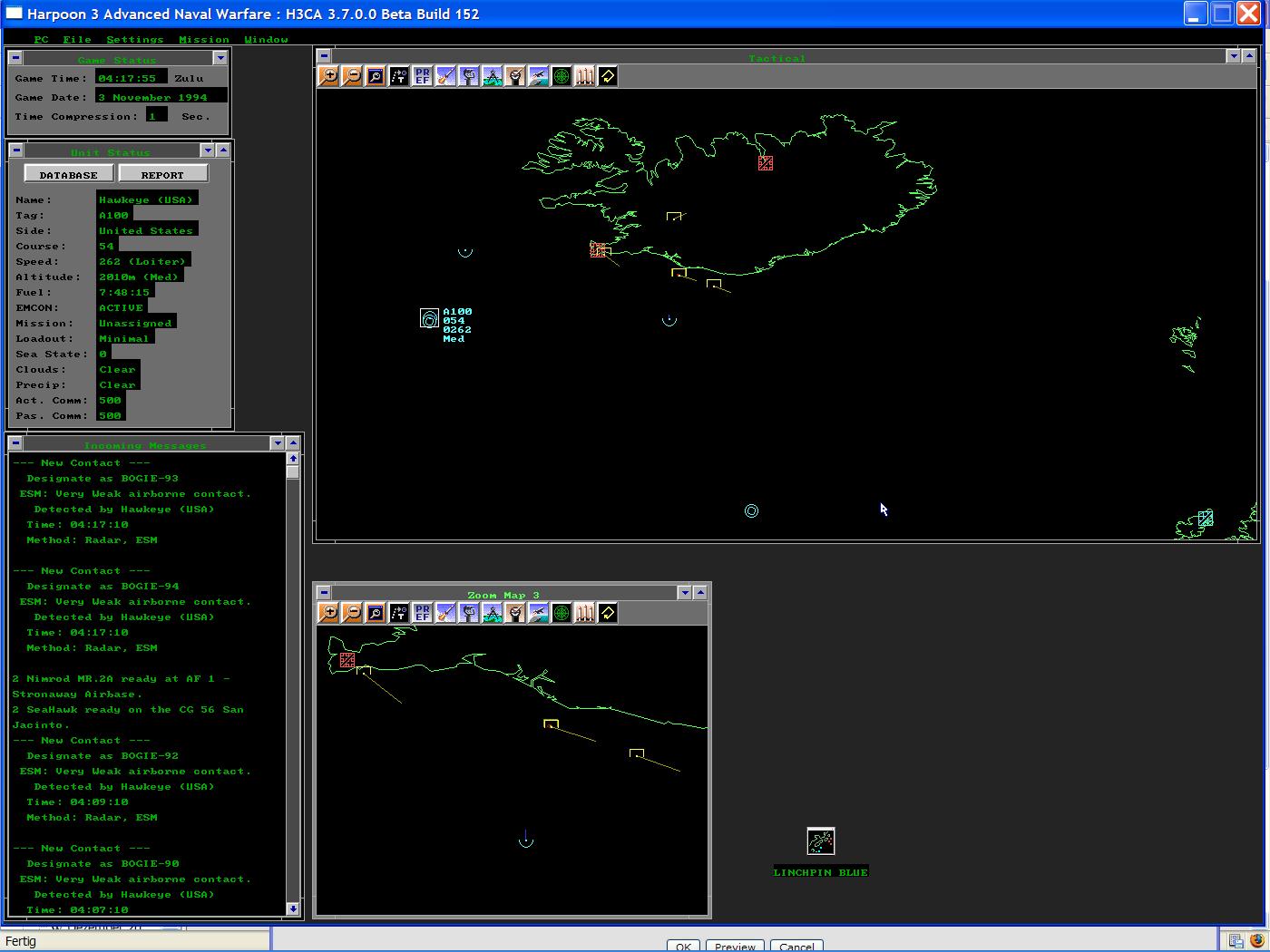Screen dimensions: 1270x952
Task: Open map preferences via the PREF icon
Action: [x=422, y=76]
